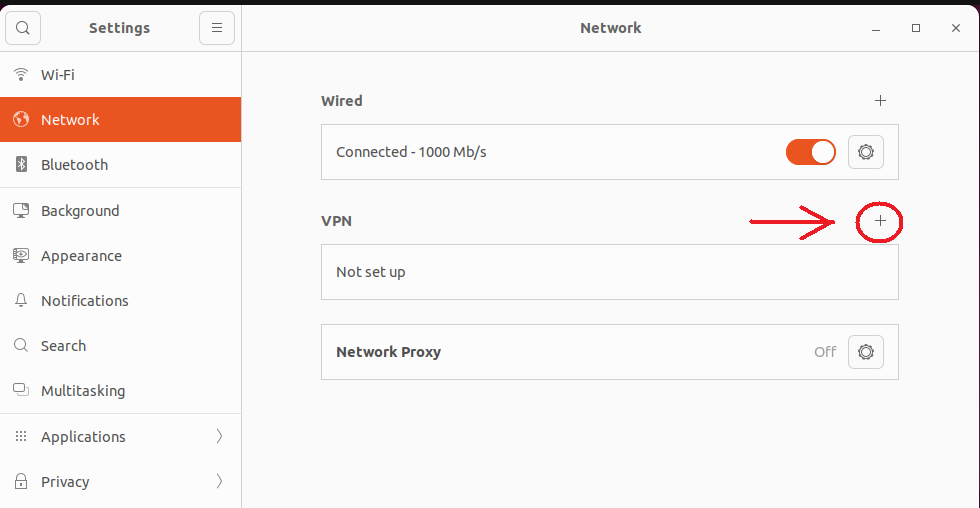Select Background in the sidebar
This screenshot has width=980, height=508.
pos(80,211)
